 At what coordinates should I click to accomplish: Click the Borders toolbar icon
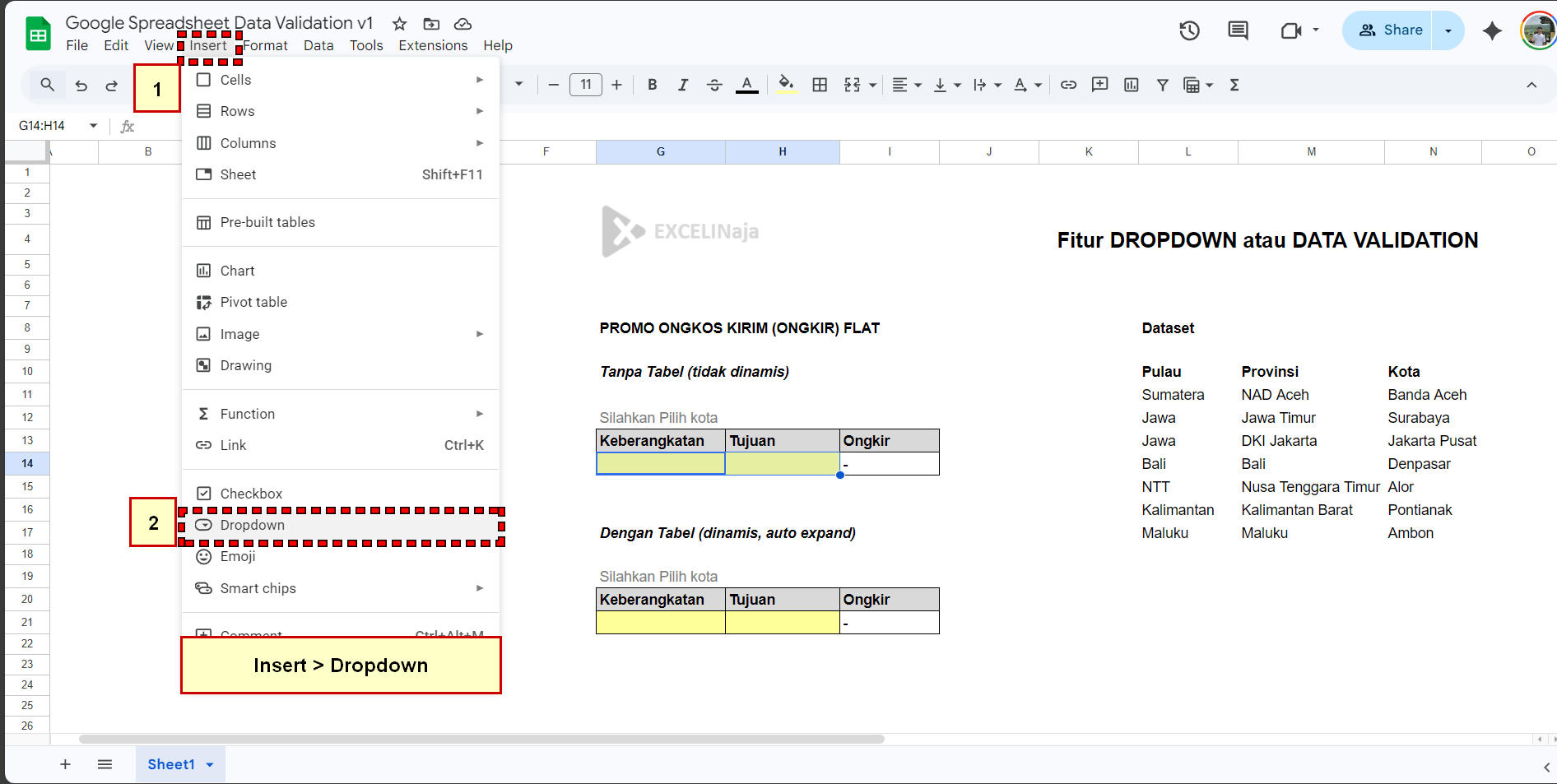(820, 85)
